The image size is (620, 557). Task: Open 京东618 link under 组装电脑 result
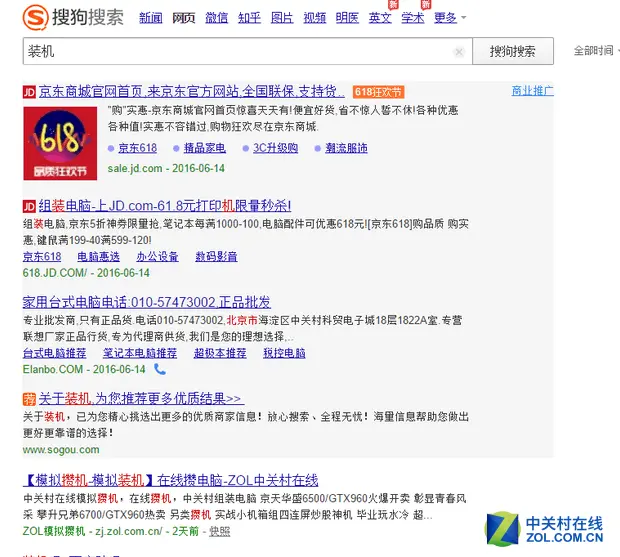click(42, 257)
